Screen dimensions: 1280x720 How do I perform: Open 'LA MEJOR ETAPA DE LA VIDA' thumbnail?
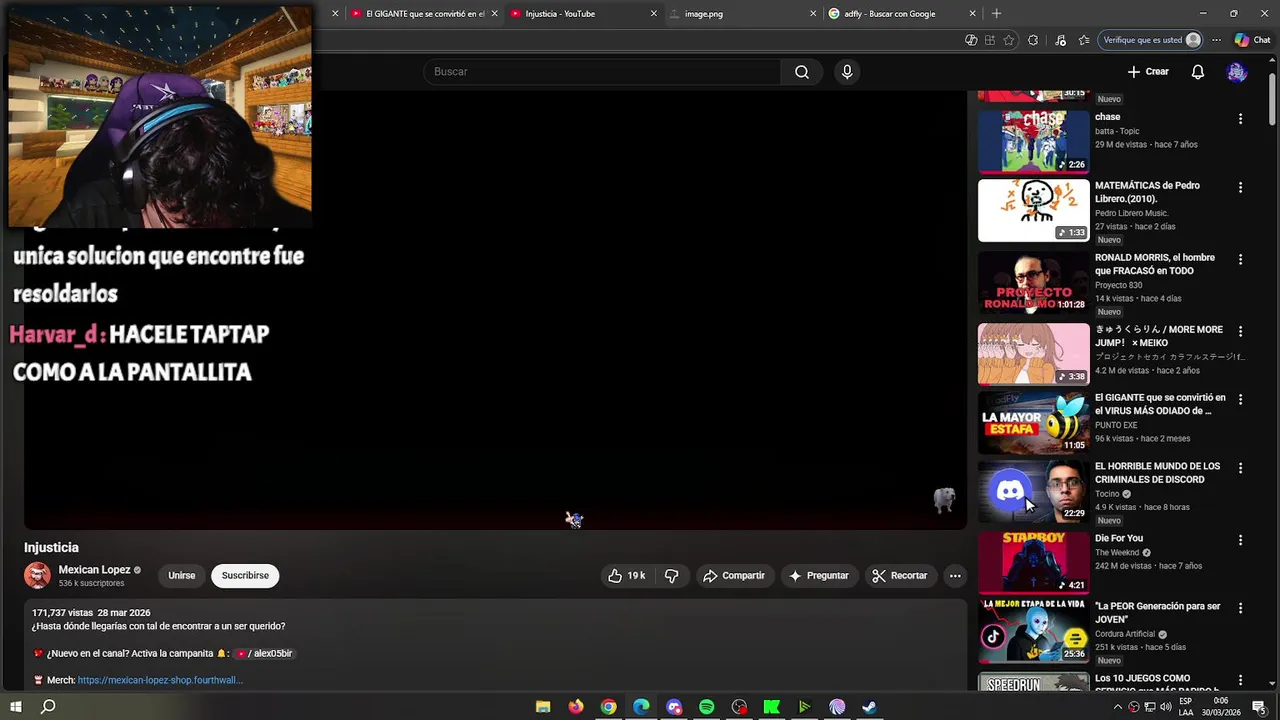point(1033,631)
